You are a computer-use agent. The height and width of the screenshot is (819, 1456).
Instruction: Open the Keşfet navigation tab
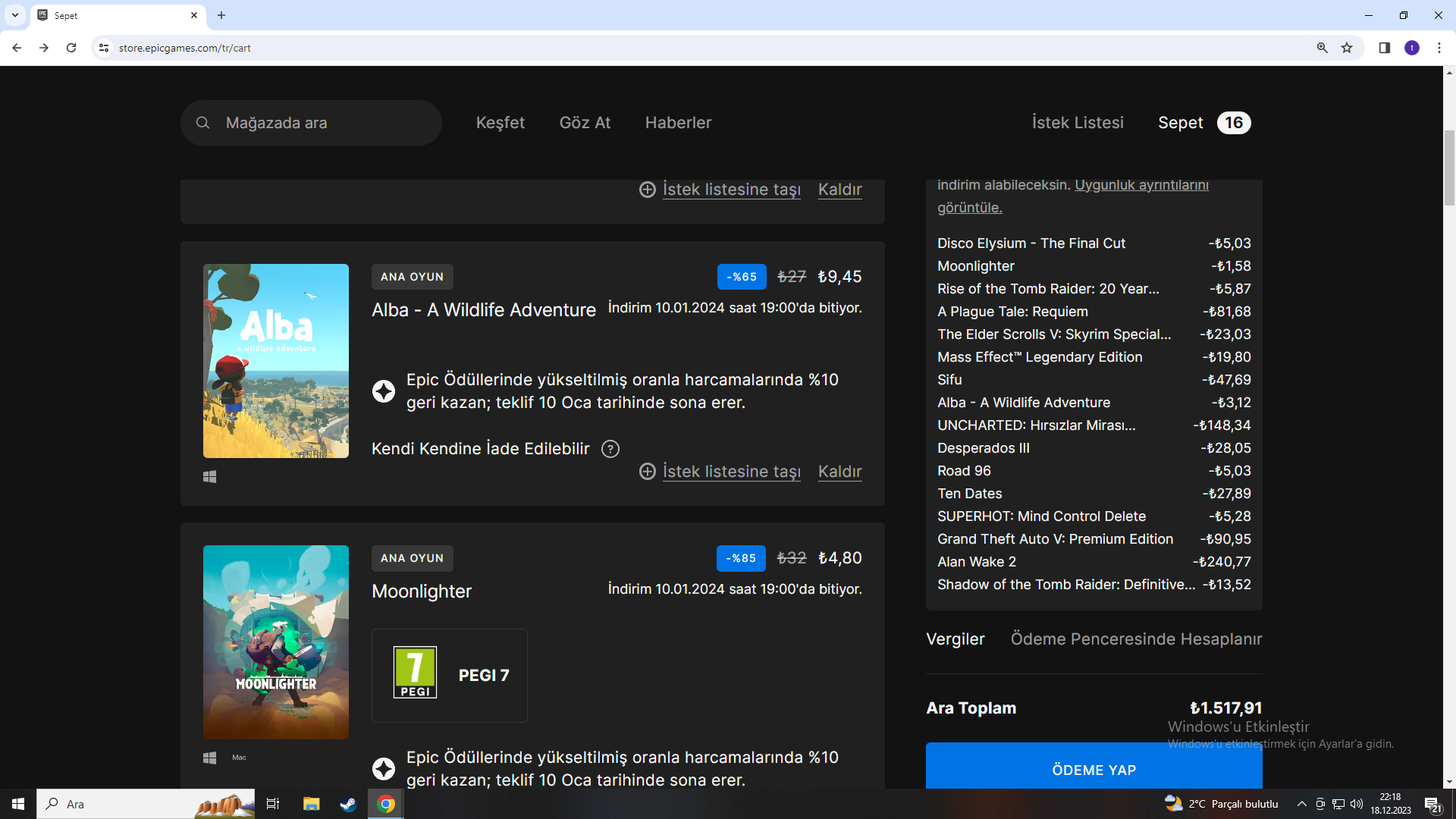click(x=500, y=123)
